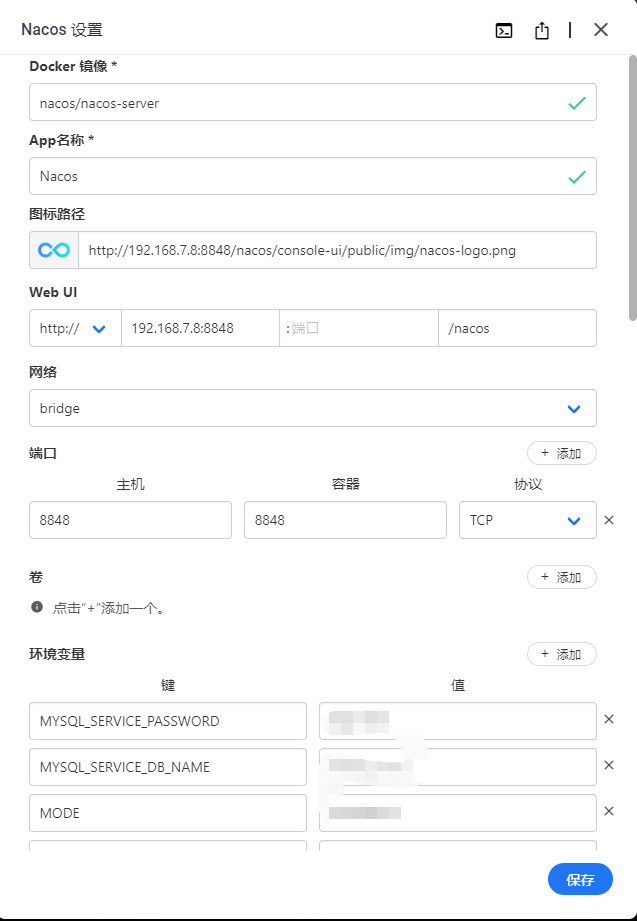Click the value field for MODE

458,813
